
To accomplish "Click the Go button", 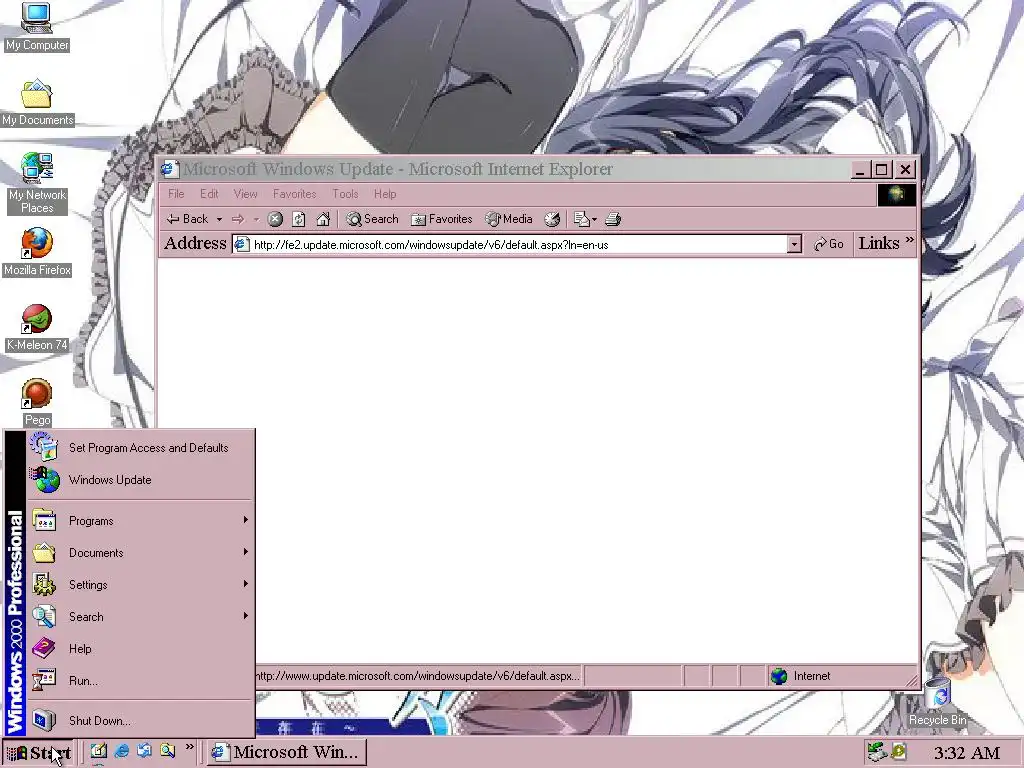I will click(x=829, y=244).
